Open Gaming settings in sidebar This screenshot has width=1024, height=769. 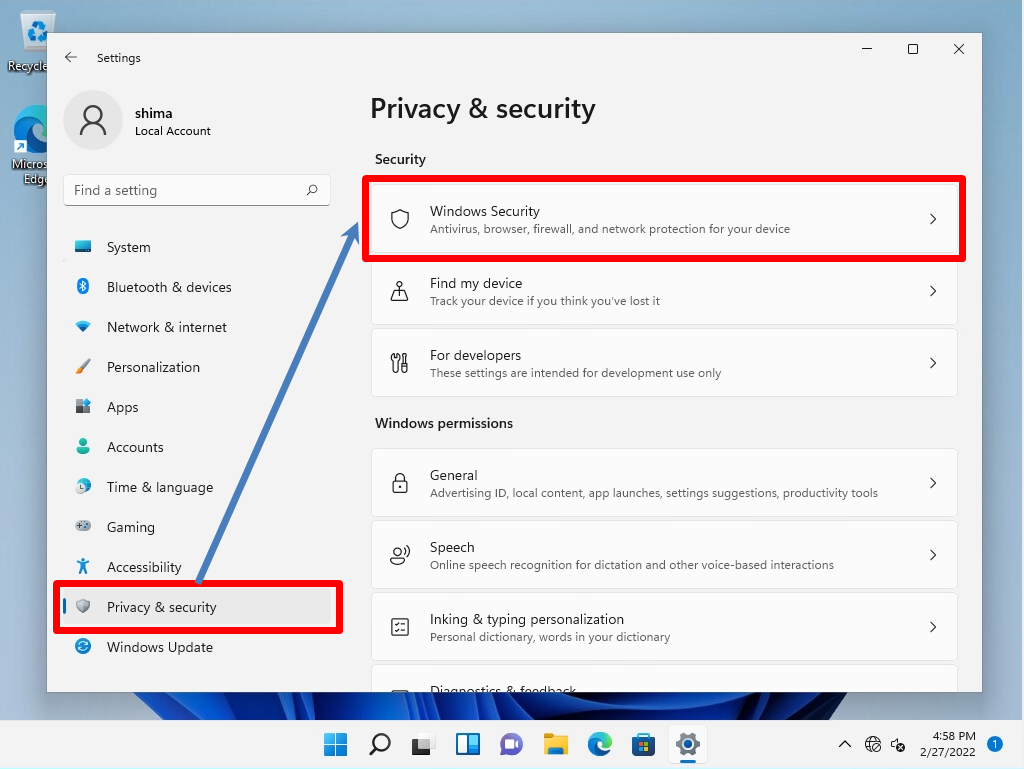197,527
